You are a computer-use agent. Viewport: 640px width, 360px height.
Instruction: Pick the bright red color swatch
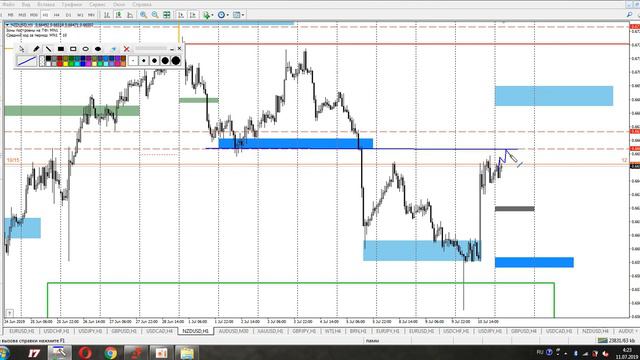click(60, 64)
